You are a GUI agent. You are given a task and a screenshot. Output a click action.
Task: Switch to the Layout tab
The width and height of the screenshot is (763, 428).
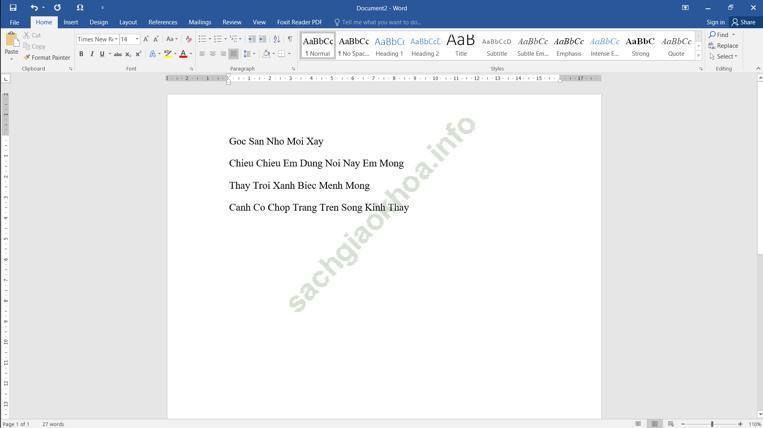tap(128, 22)
